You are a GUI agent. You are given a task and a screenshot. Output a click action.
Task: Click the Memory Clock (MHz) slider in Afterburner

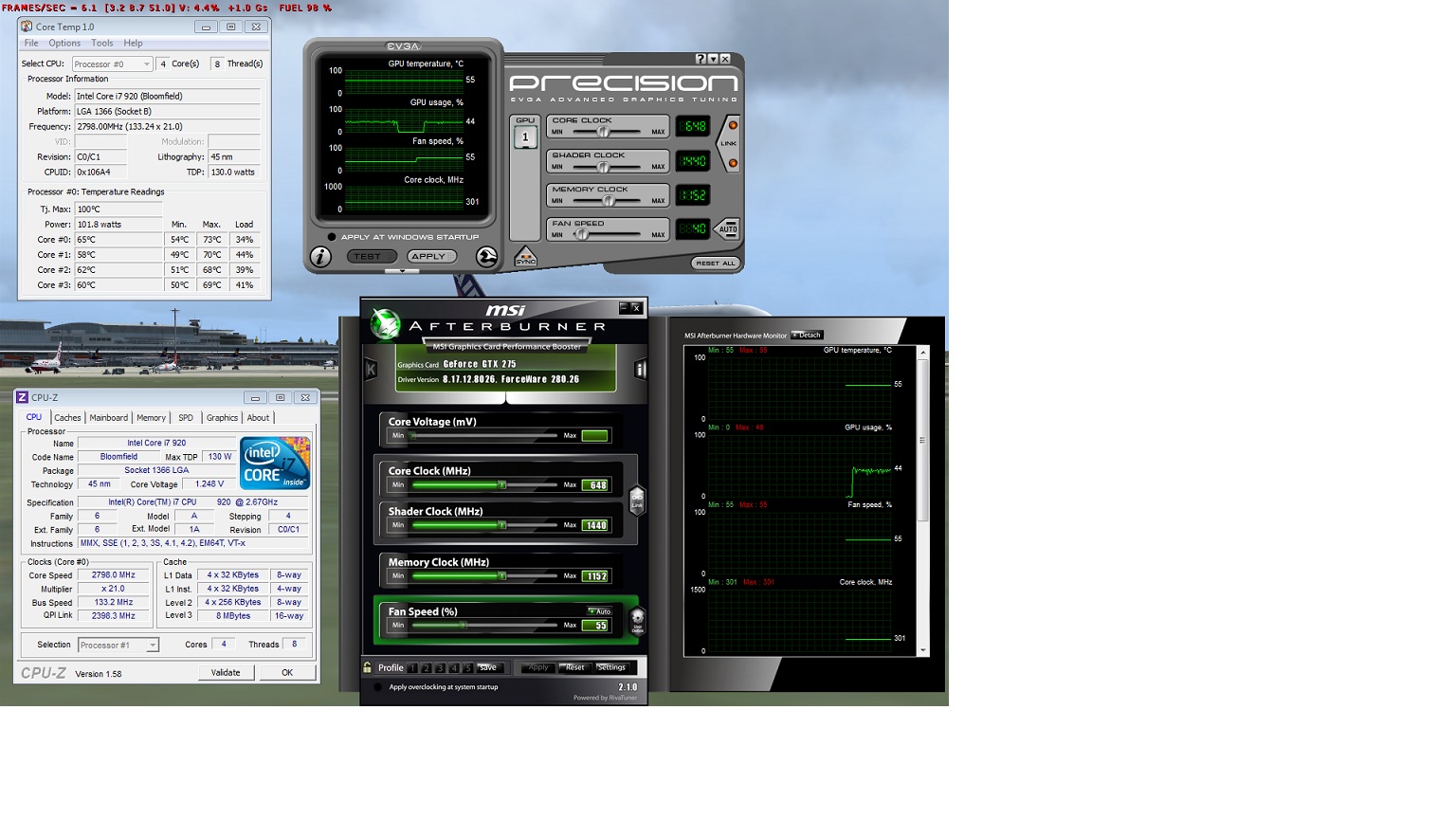(x=483, y=576)
